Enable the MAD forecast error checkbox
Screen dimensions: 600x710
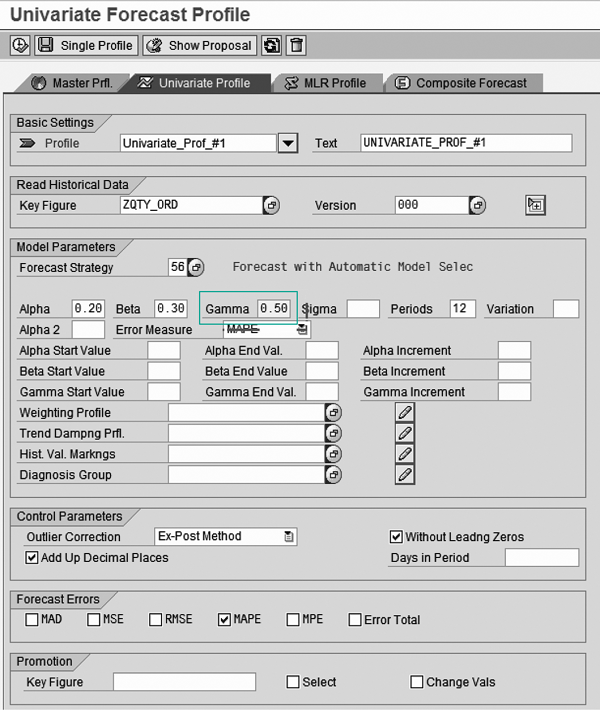tap(32, 619)
